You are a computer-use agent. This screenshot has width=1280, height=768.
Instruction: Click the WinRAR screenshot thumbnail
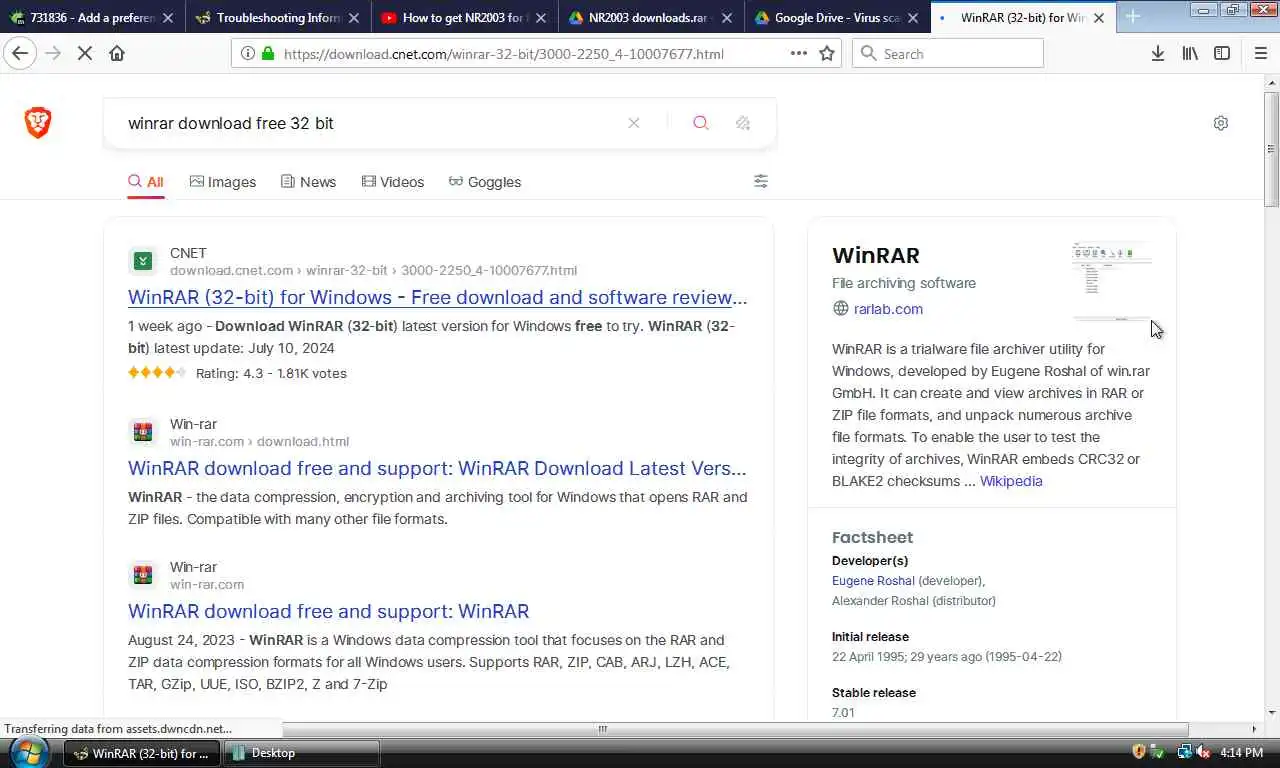pos(1112,281)
